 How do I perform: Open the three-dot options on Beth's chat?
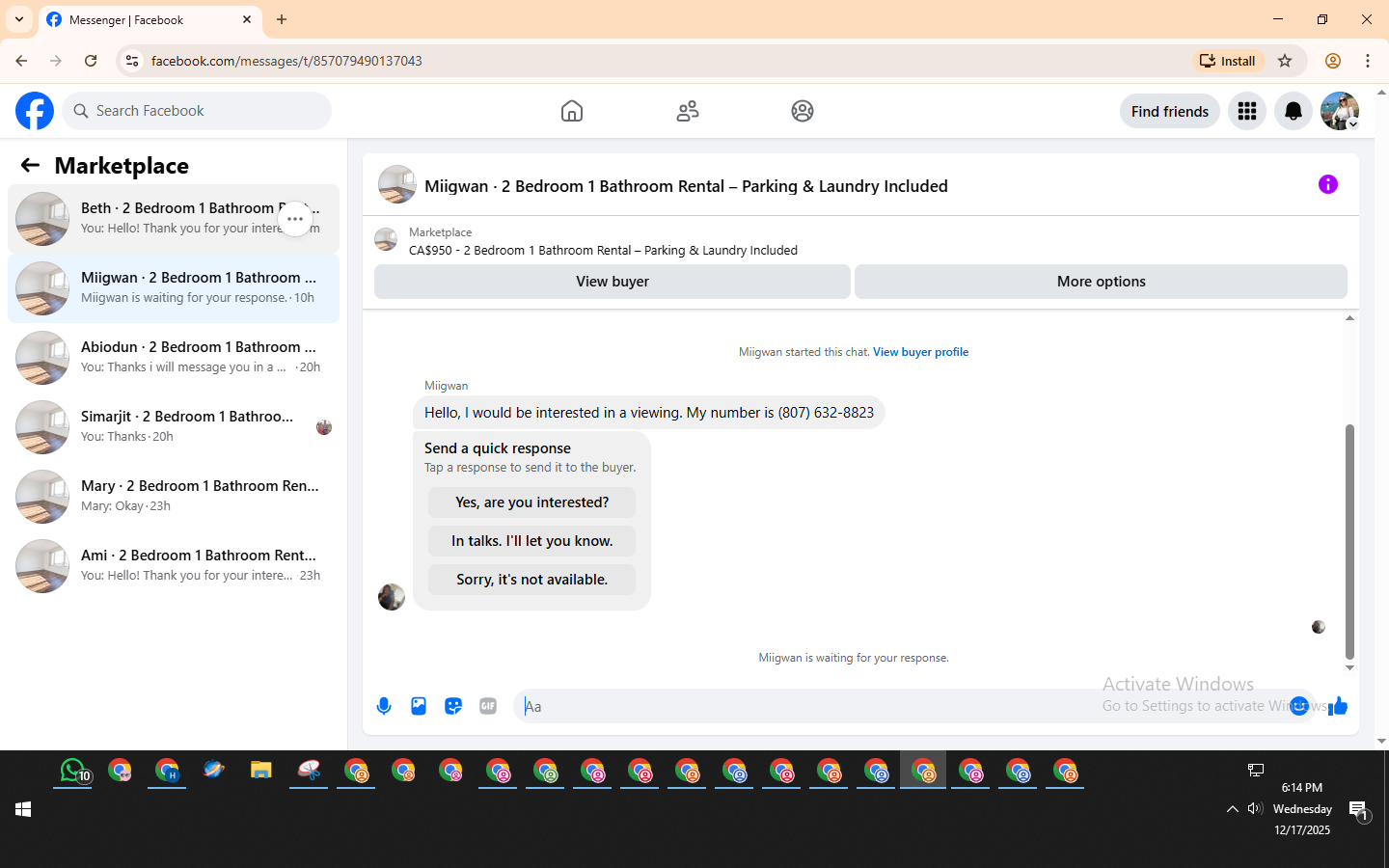pos(295,219)
